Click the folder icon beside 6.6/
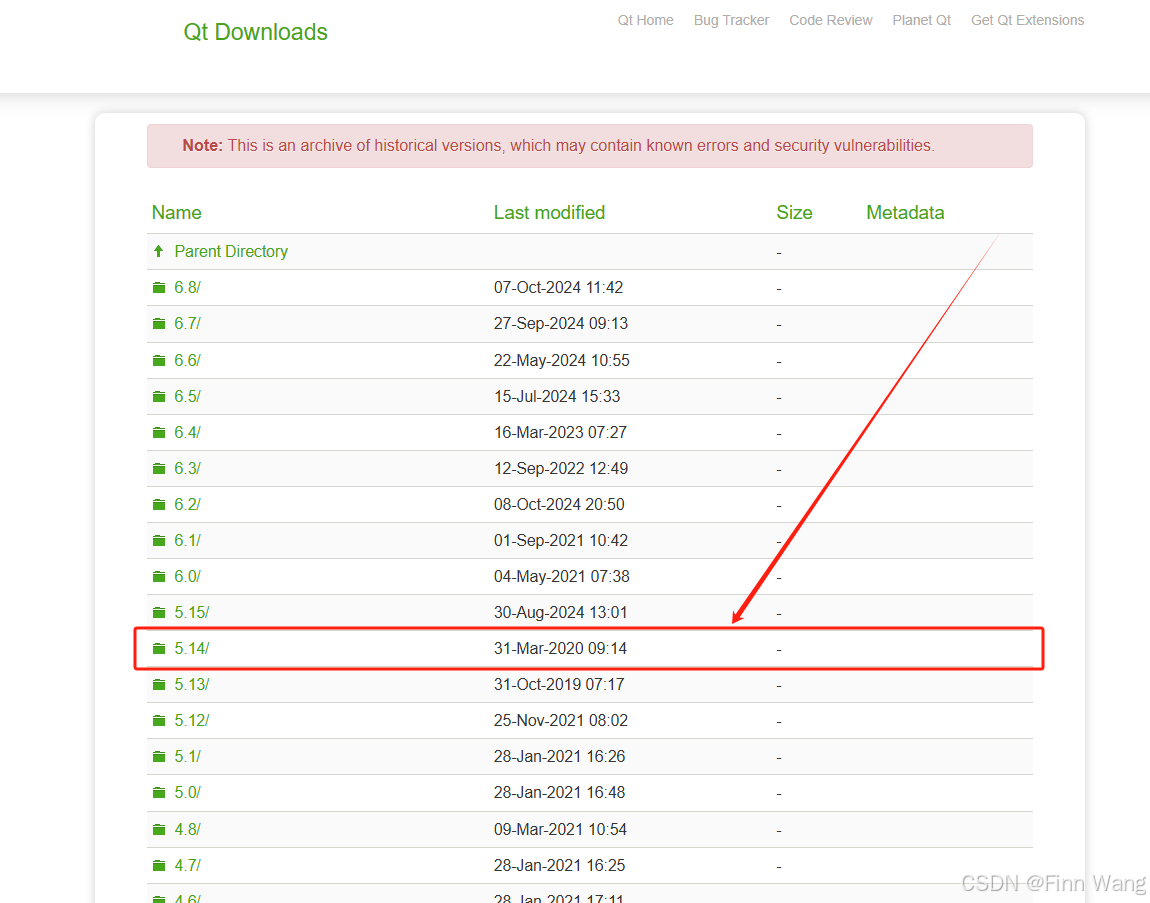 pyautogui.click(x=159, y=360)
